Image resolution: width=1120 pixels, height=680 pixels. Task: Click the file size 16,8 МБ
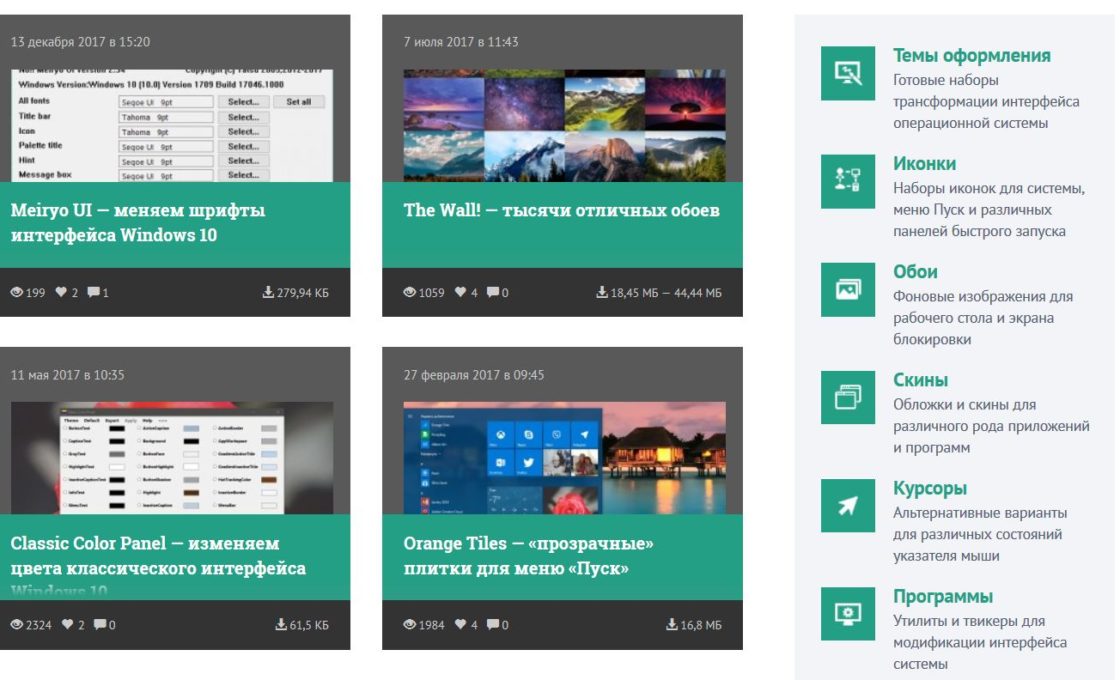(701, 624)
